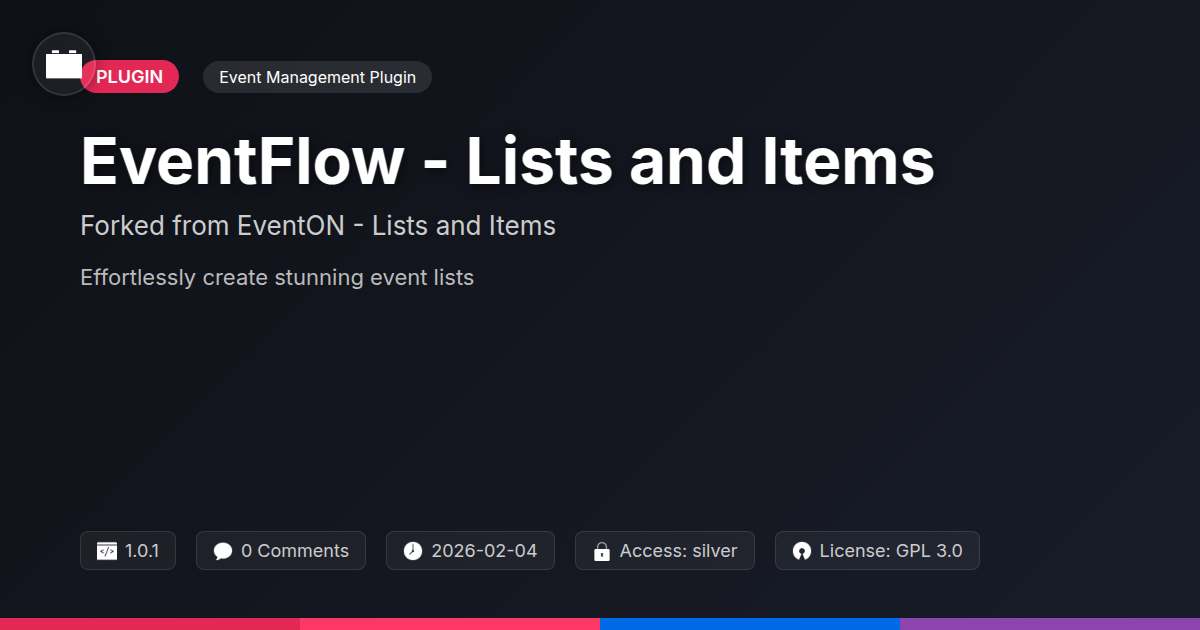Click the 1.0.1 version label

[142, 551]
